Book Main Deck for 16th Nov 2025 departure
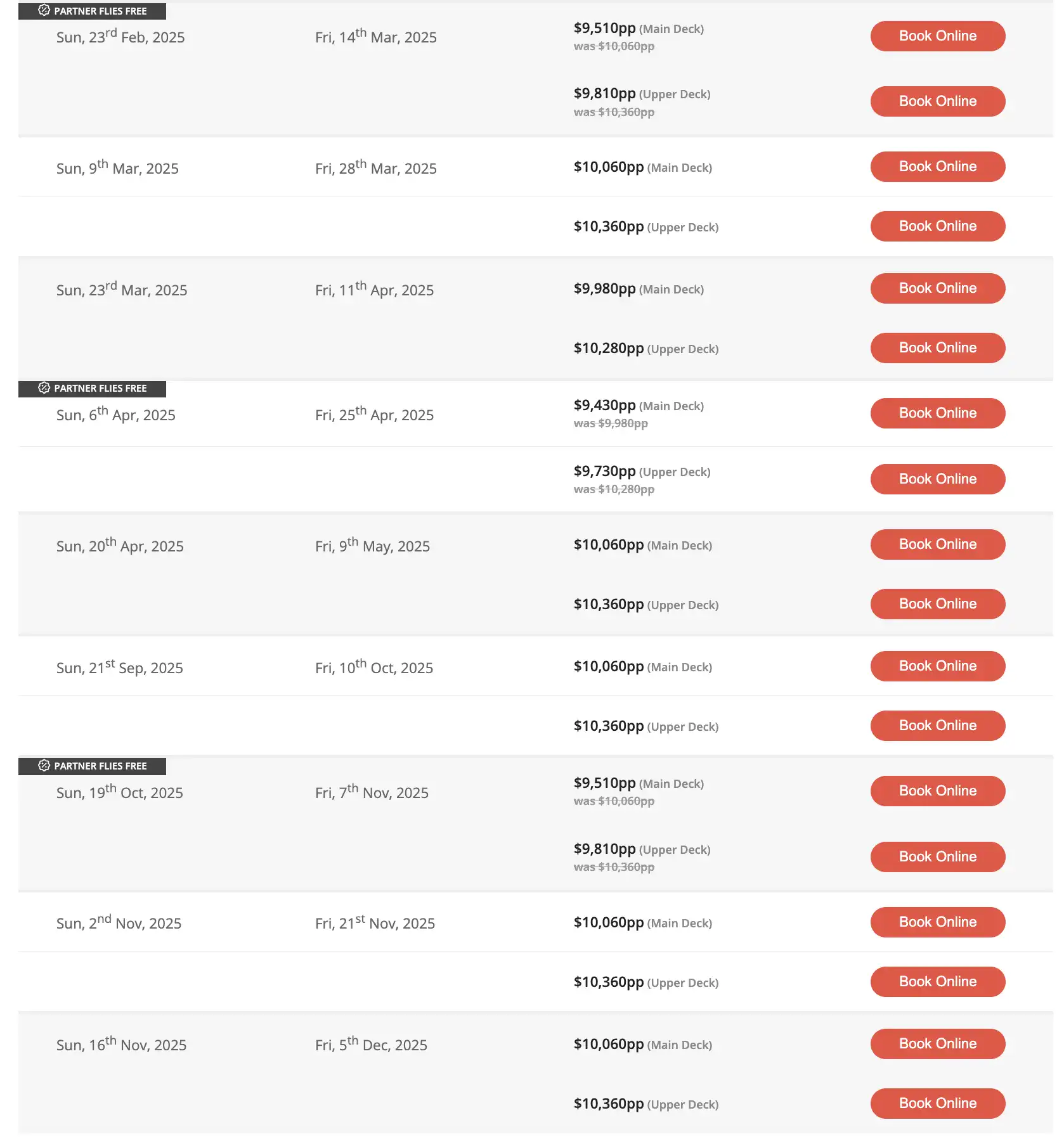 pyautogui.click(x=937, y=1044)
